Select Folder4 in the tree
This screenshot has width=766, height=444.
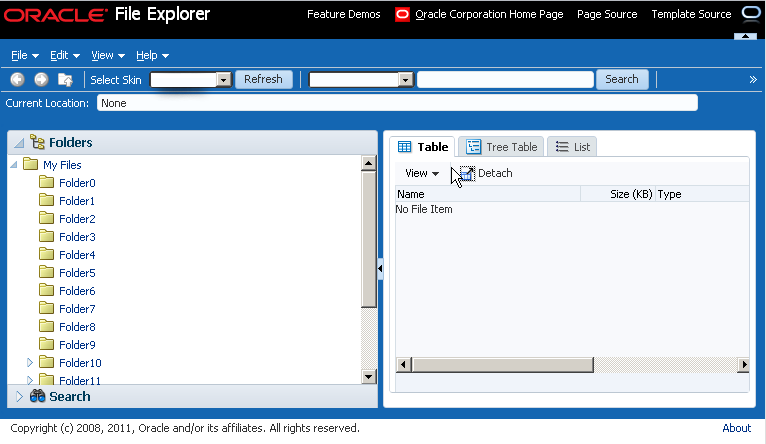77,255
